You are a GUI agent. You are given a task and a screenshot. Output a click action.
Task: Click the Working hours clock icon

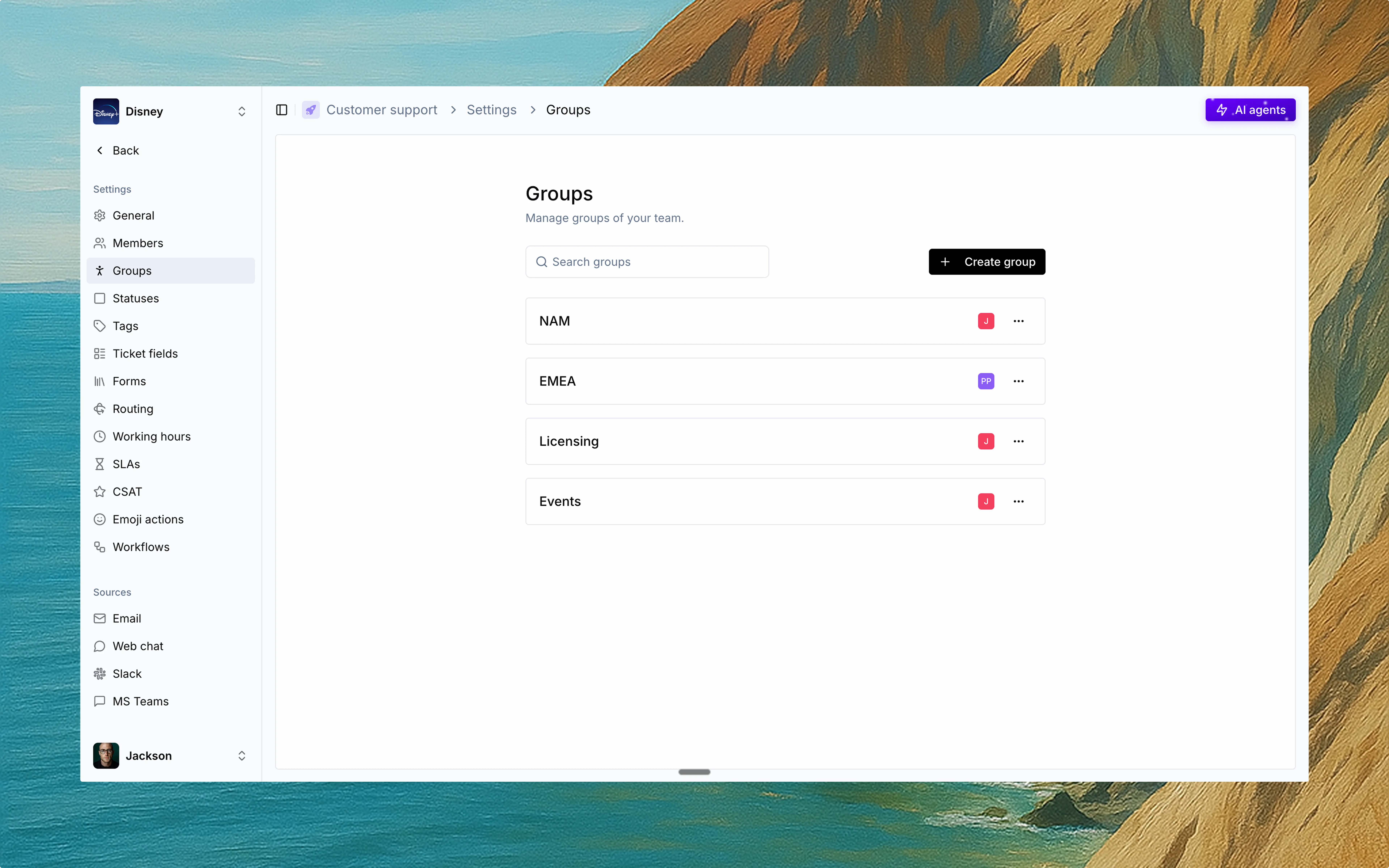click(x=100, y=436)
